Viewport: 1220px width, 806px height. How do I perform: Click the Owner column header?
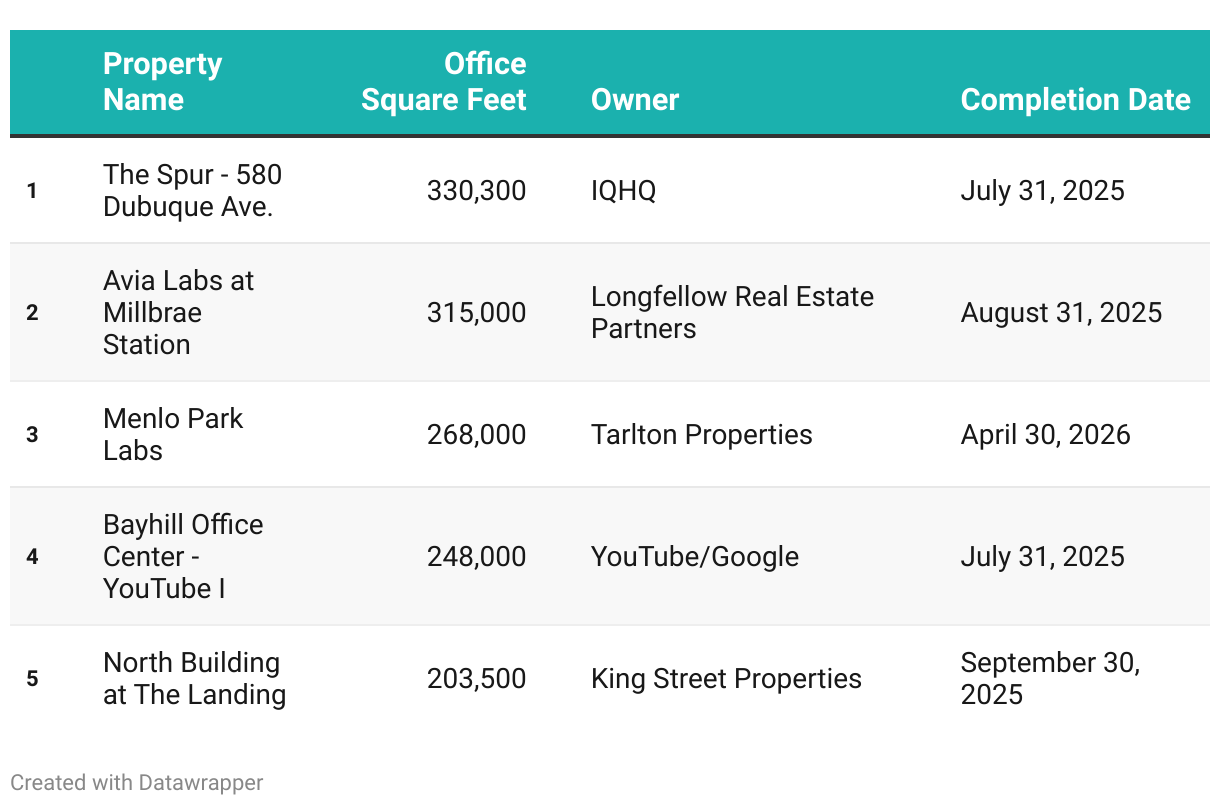635,100
